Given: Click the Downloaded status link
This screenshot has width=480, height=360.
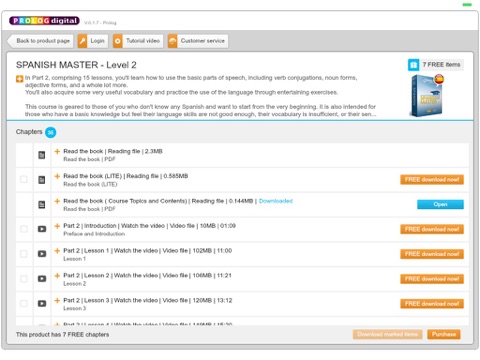Looking at the screenshot, I should coord(276,201).
